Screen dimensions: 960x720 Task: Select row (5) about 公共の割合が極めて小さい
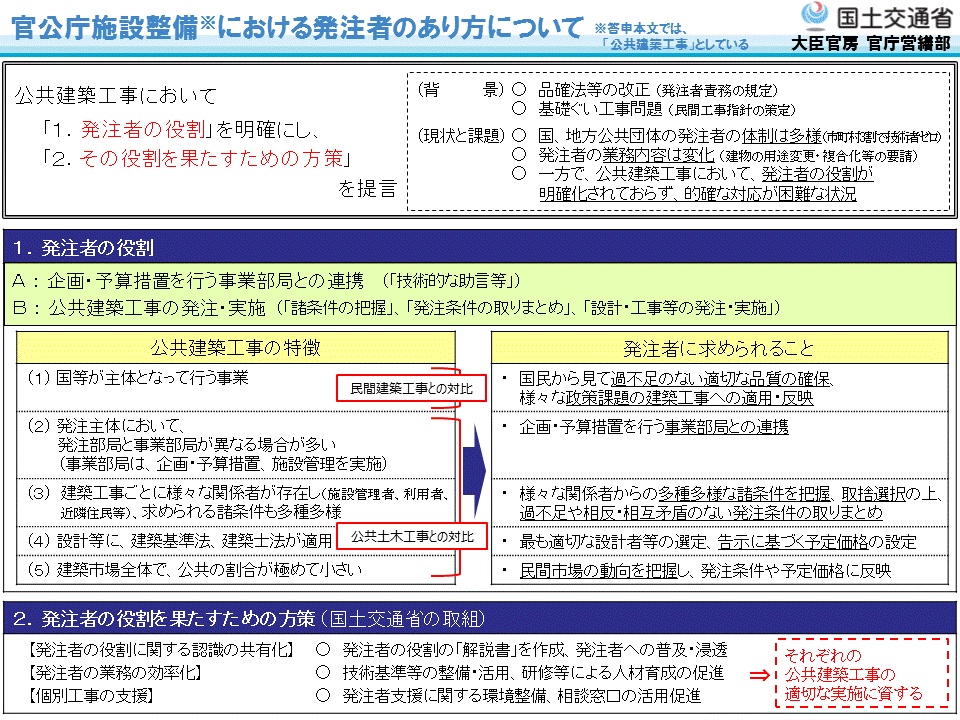tap(195, 570)
